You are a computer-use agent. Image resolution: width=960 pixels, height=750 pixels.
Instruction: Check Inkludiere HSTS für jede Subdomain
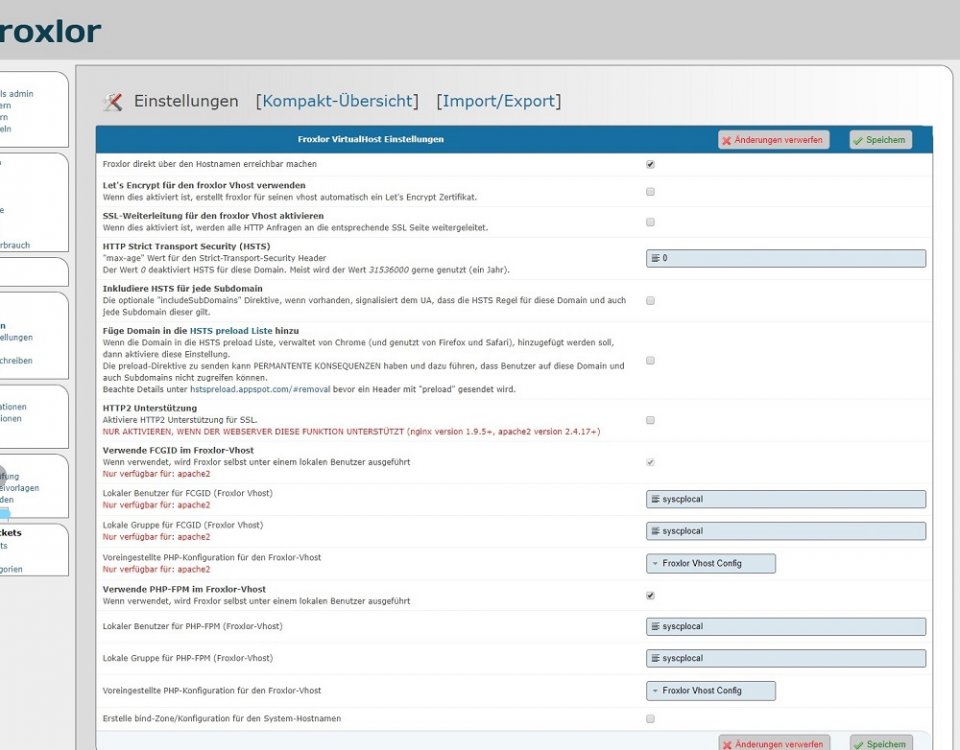tap(650, 301)
